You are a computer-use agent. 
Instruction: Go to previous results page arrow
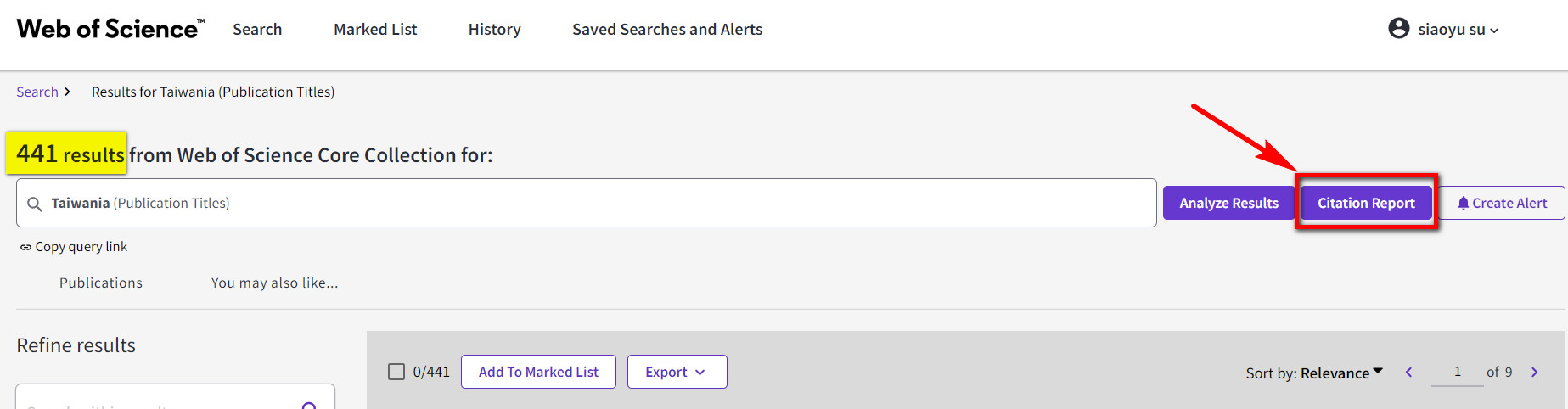tap(1408, 372)
